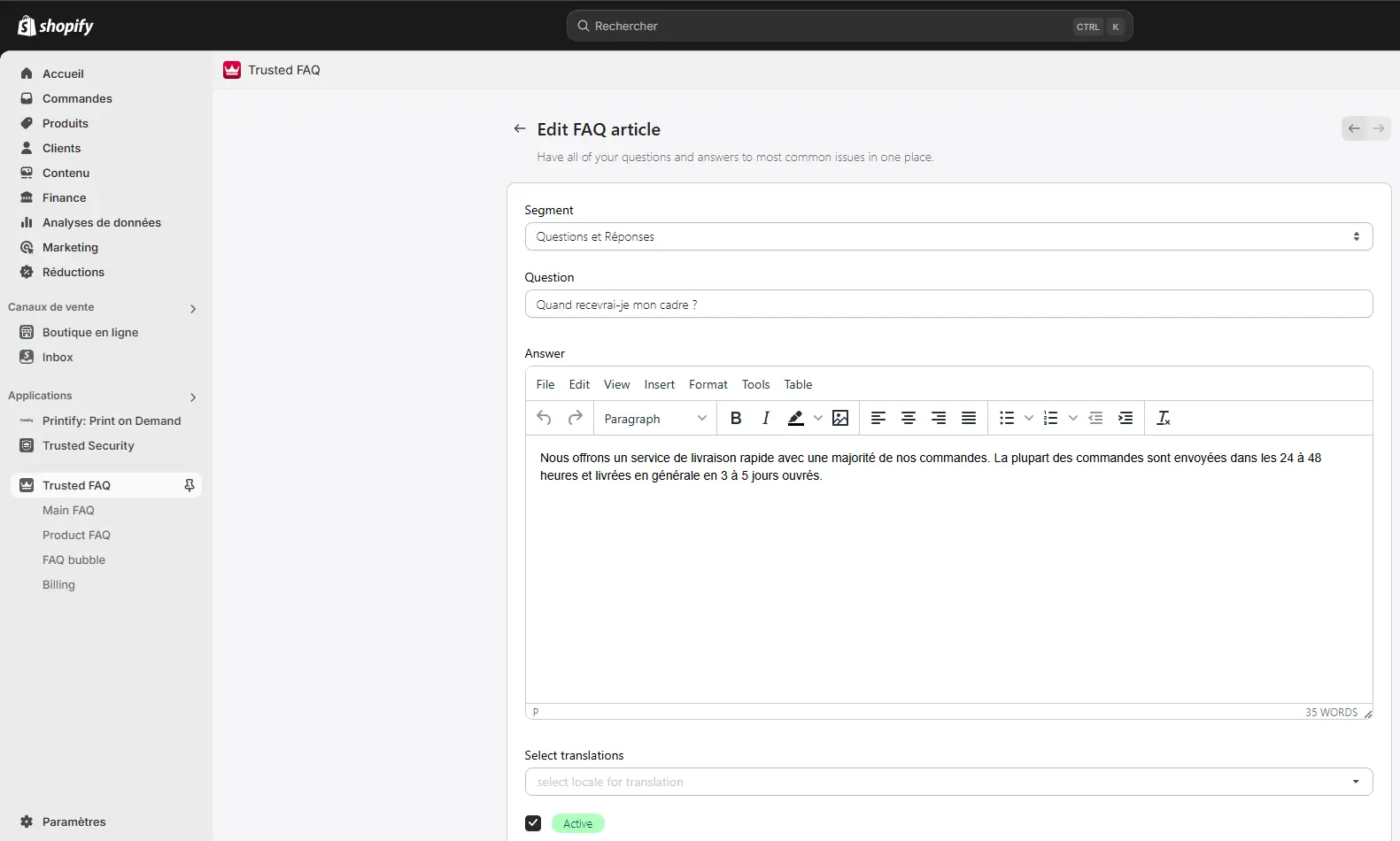Open the translation locale selector
Image resolution: width=1400 pixels, height=841 pixels.
click(x=948, y=782)
